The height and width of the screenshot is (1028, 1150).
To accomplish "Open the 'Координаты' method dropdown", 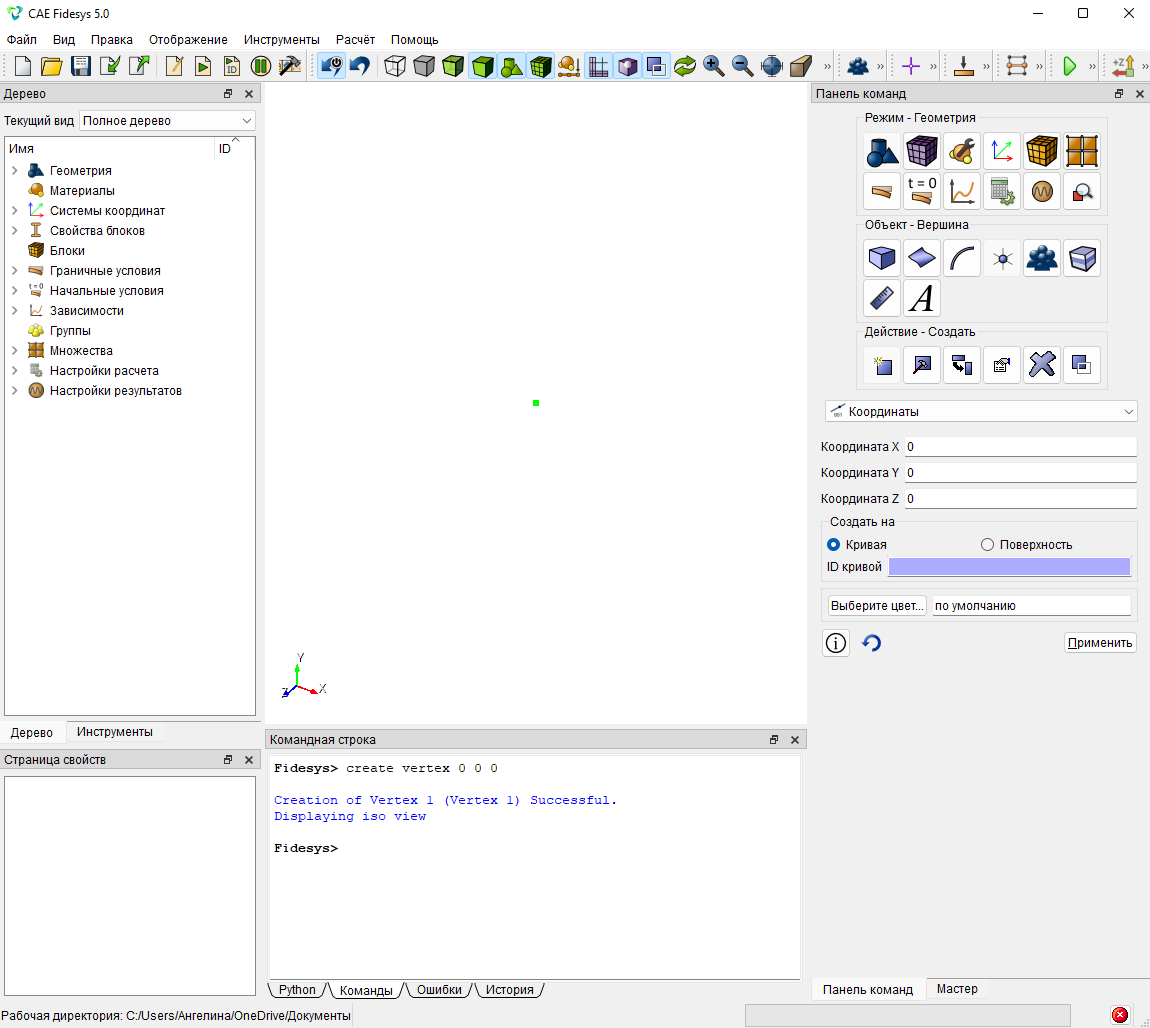I will (x=981, y=412).
